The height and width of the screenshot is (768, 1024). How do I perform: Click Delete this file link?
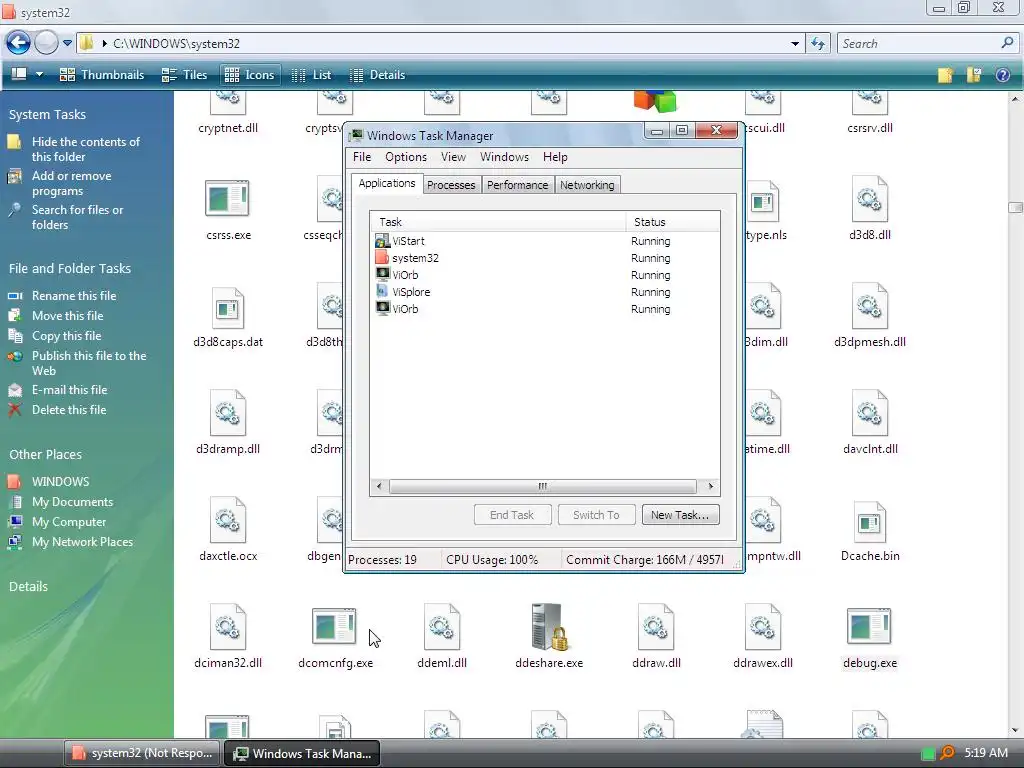[69, 410]
